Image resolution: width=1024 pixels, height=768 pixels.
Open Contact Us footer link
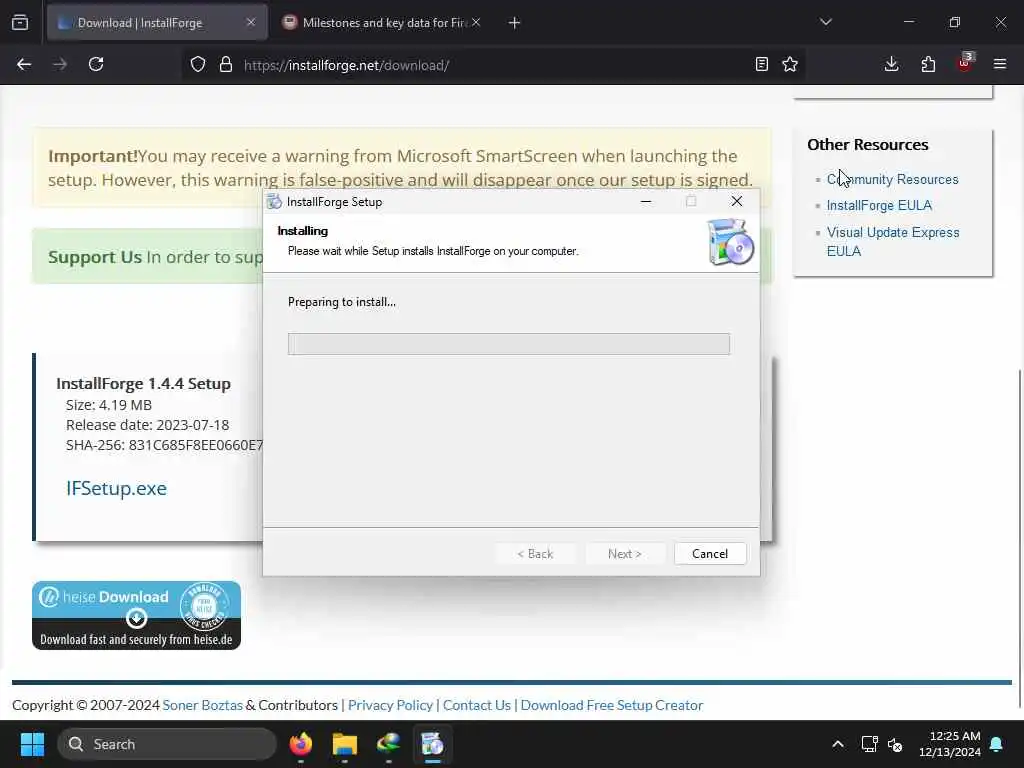pos(477,705)
